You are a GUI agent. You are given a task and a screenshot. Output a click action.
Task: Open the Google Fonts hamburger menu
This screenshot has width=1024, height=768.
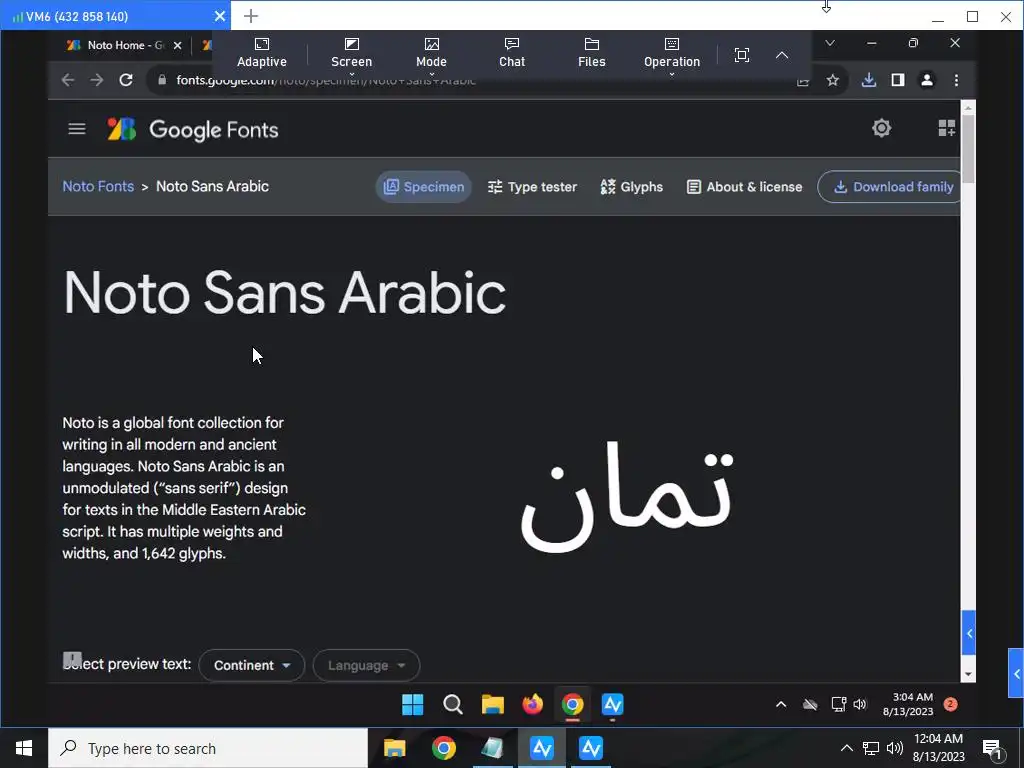[x=77, y=129]
